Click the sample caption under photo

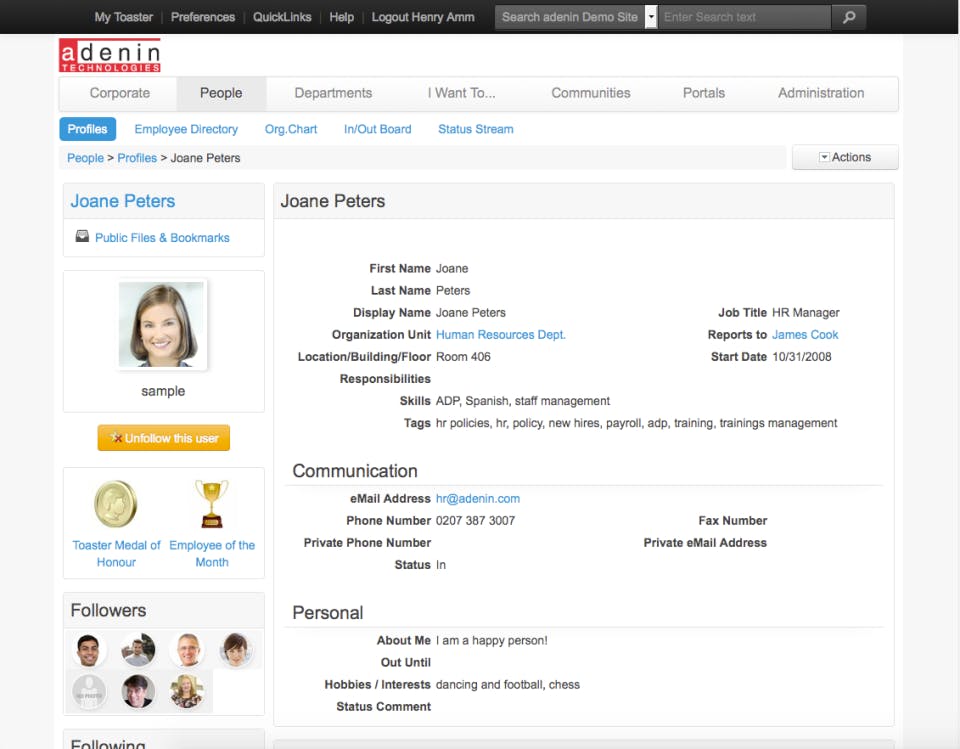163,391
